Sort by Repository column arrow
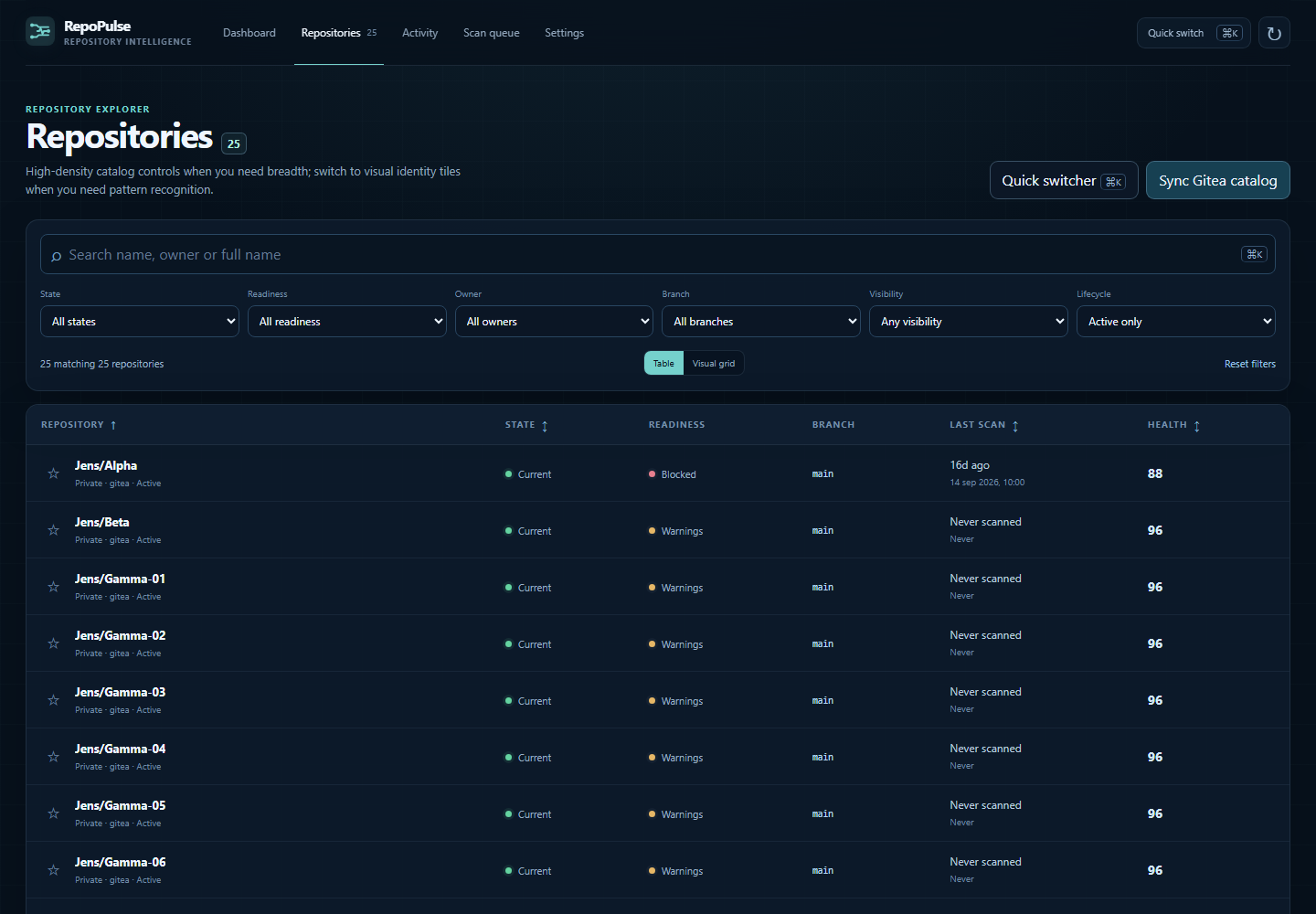The image size is (1316, 914). click(x=113, y=425)
